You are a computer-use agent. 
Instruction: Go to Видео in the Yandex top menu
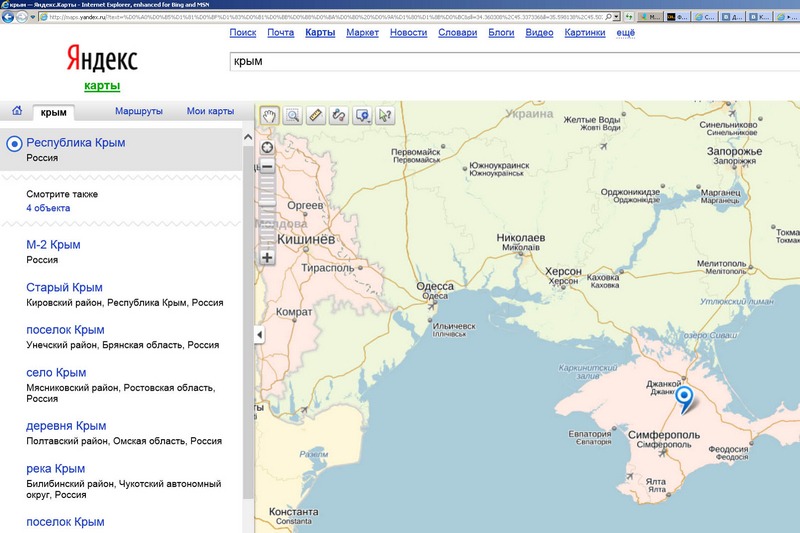point(539,33)
